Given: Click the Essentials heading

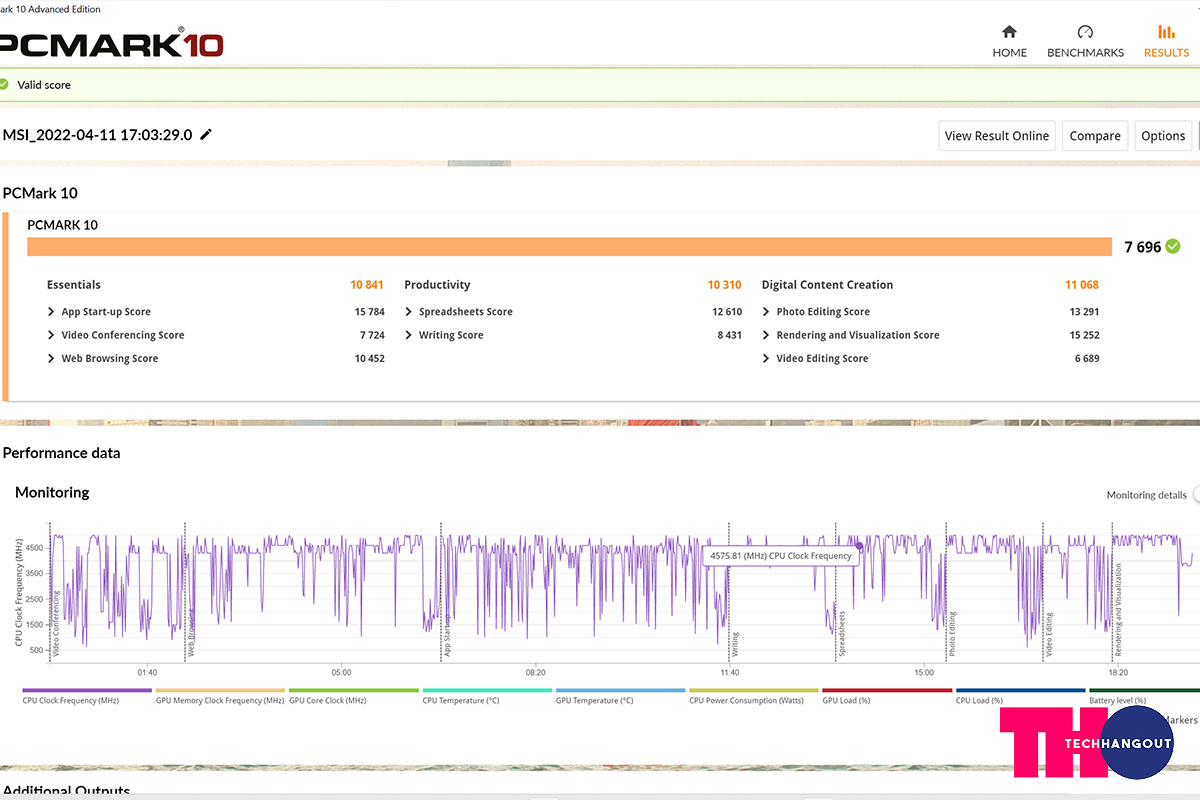Looking at the screenshot, I should [x=74, y=285].
